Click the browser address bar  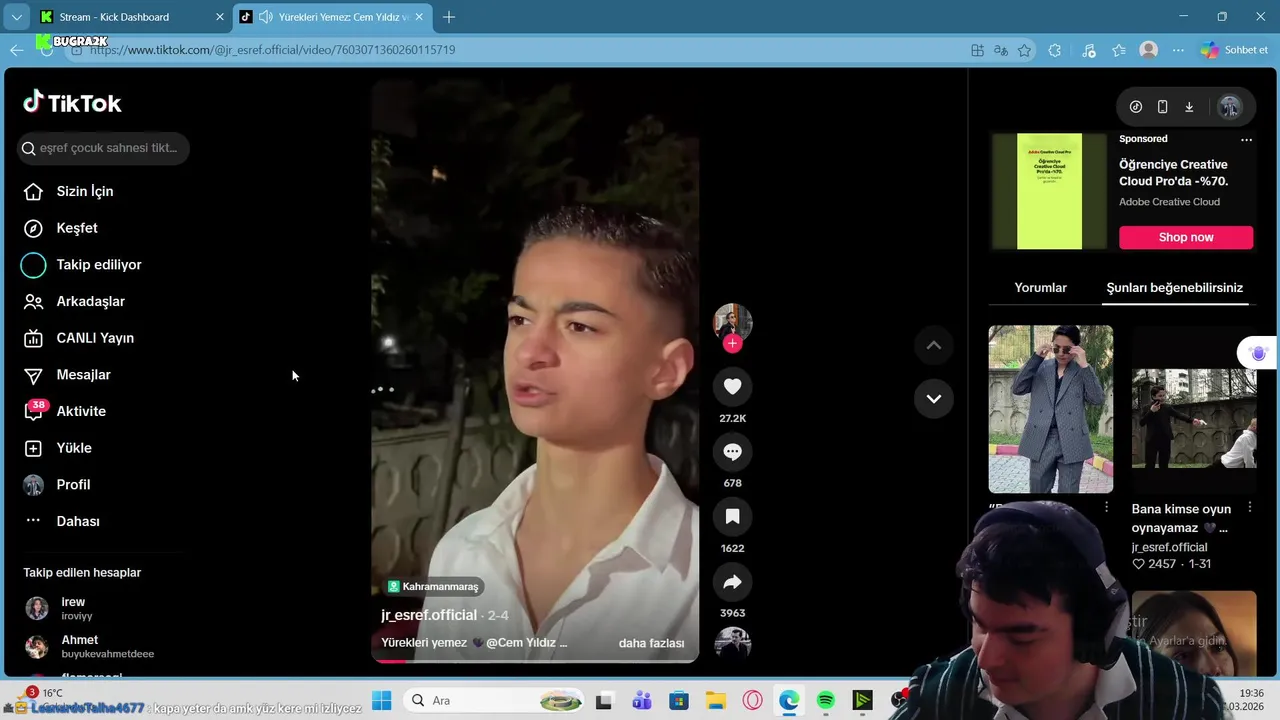coord(520,50)
